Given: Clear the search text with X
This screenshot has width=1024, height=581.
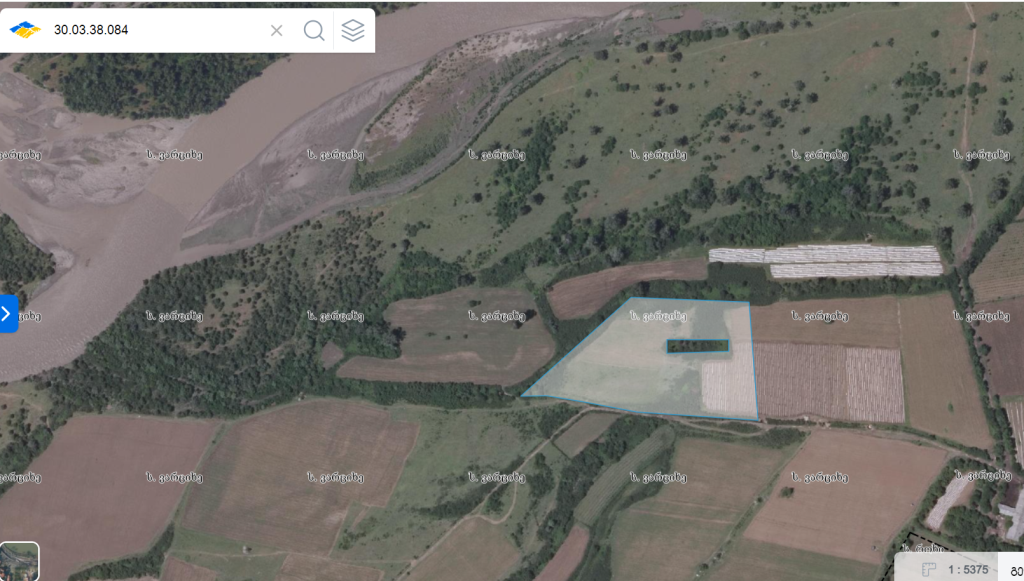Looking at the screenshot, I should [x=276, y=30].
